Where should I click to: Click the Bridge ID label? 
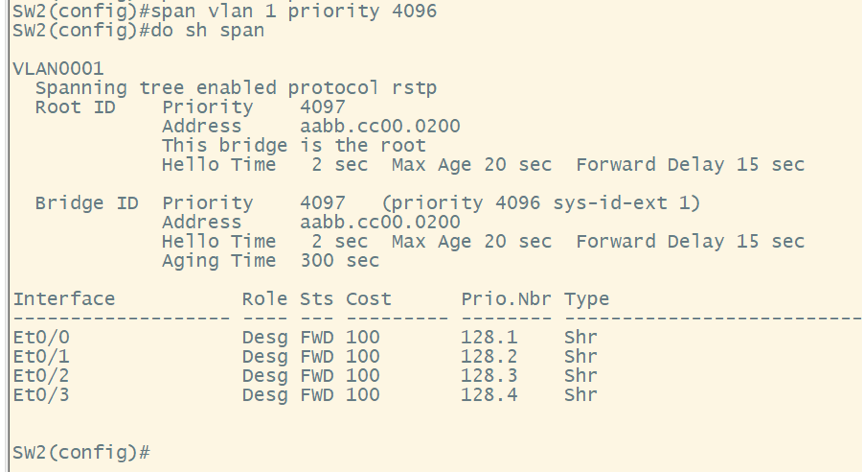click(86, 203)
